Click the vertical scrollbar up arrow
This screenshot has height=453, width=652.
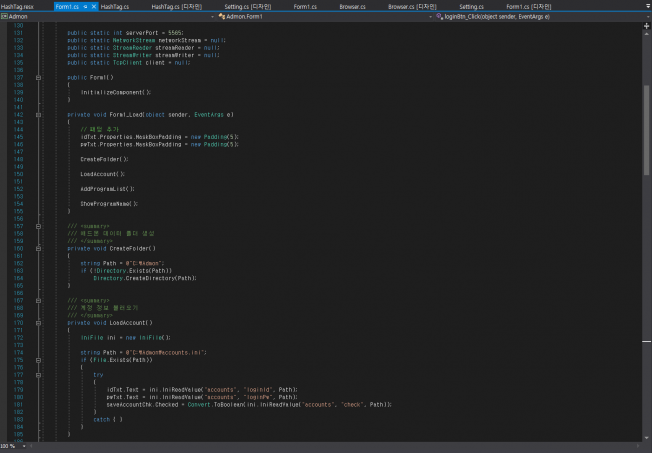(647, 34)
